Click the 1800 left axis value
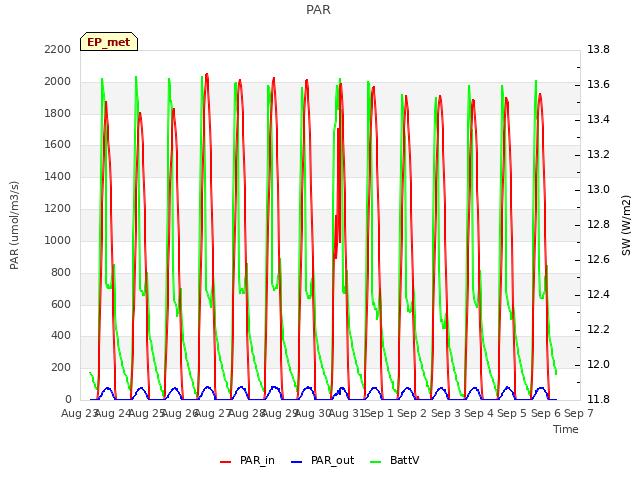 click(x=58, y=113)
